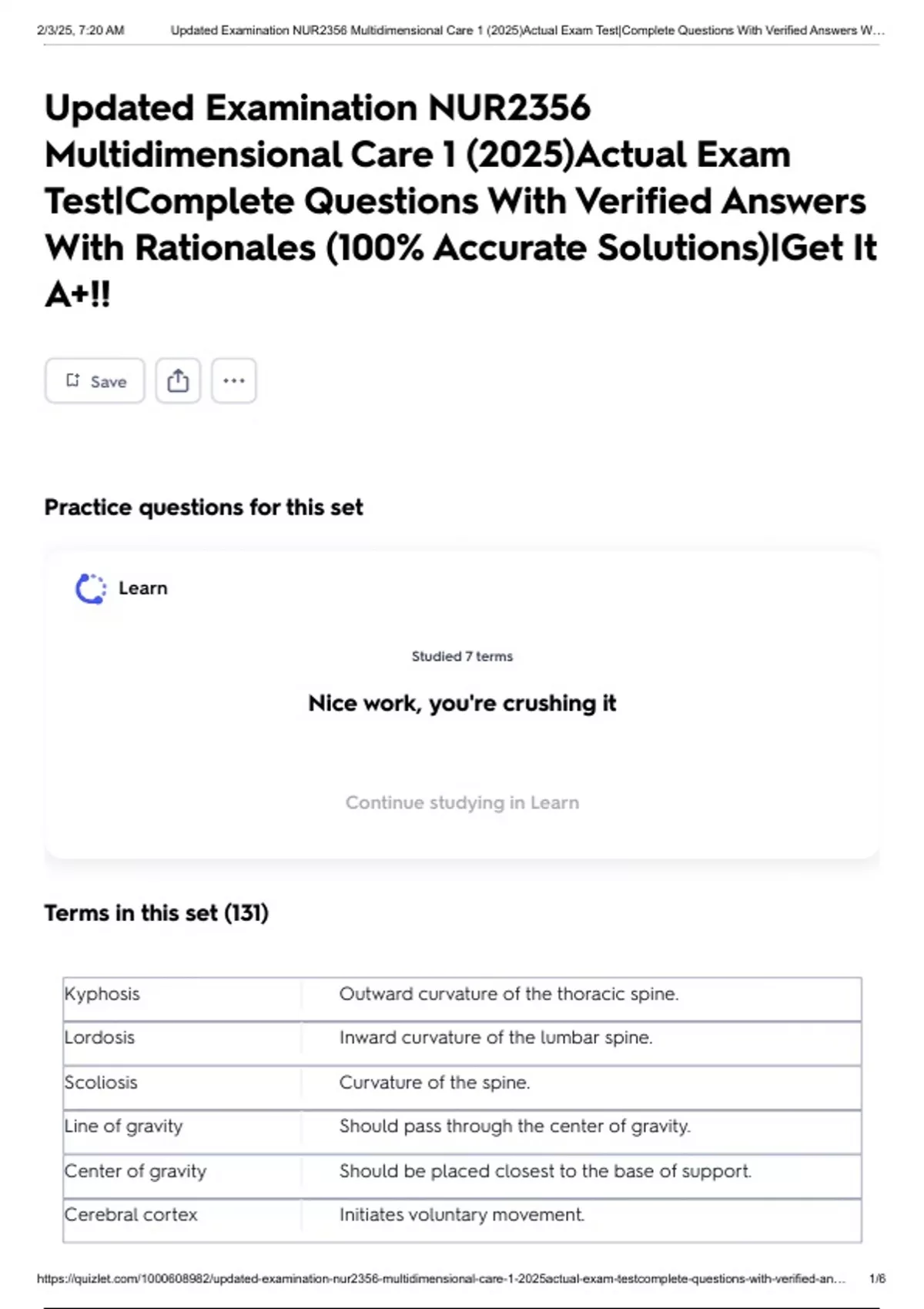This screenshot has width=924, height=1309.
Task: Click the 'Terms in this set (131)' heading
Action: point(156,913)
